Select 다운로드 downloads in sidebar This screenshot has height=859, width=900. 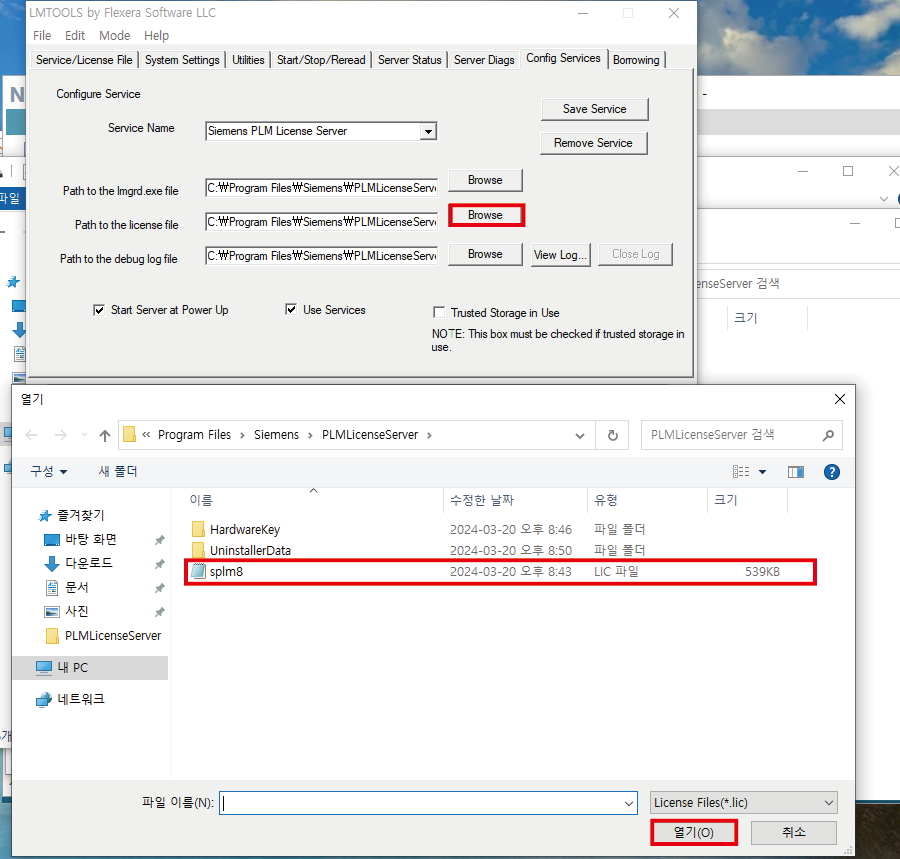click(x=88, y=563)
